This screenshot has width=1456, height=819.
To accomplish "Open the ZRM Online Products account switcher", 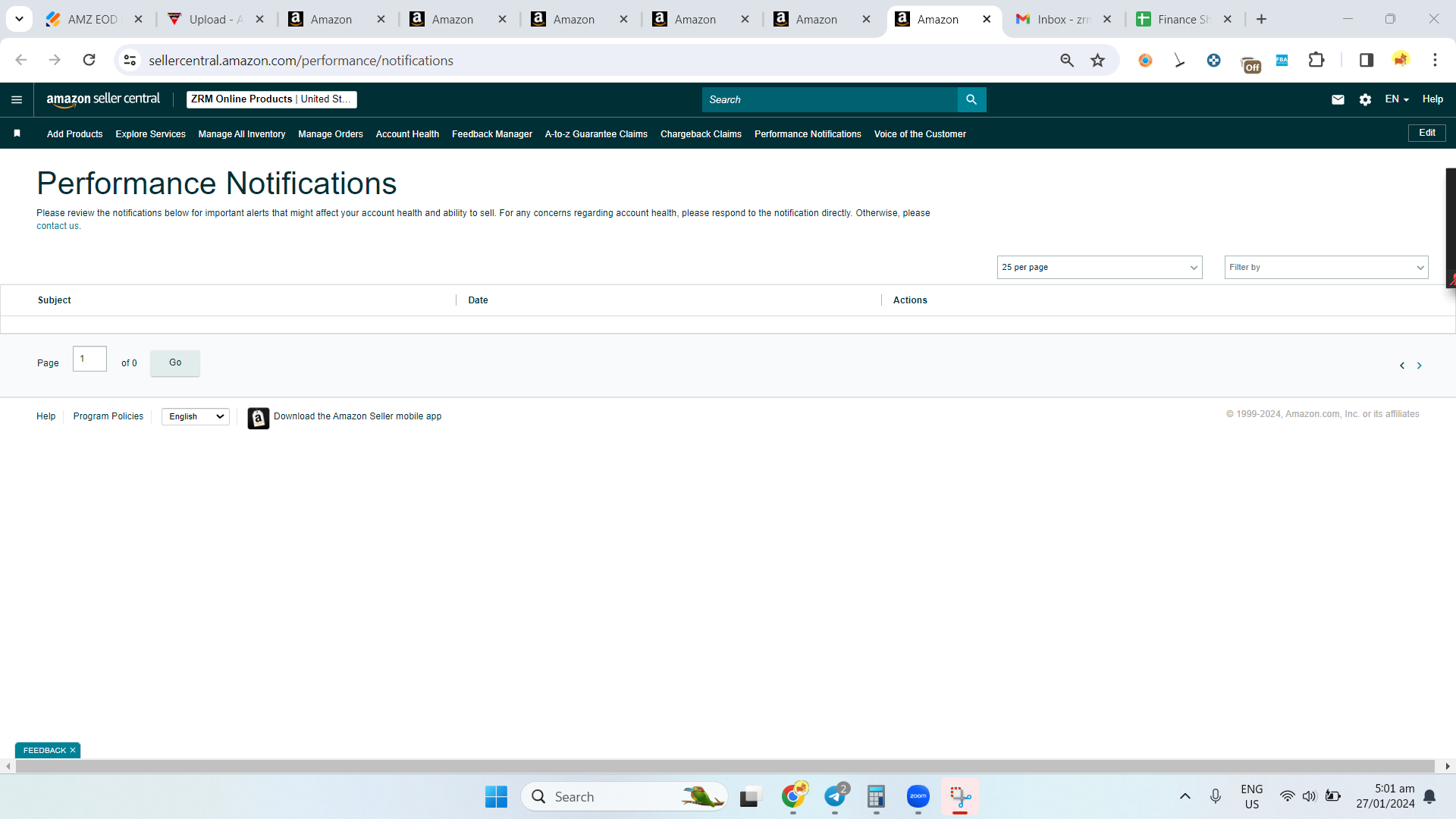I will point(271,99).
